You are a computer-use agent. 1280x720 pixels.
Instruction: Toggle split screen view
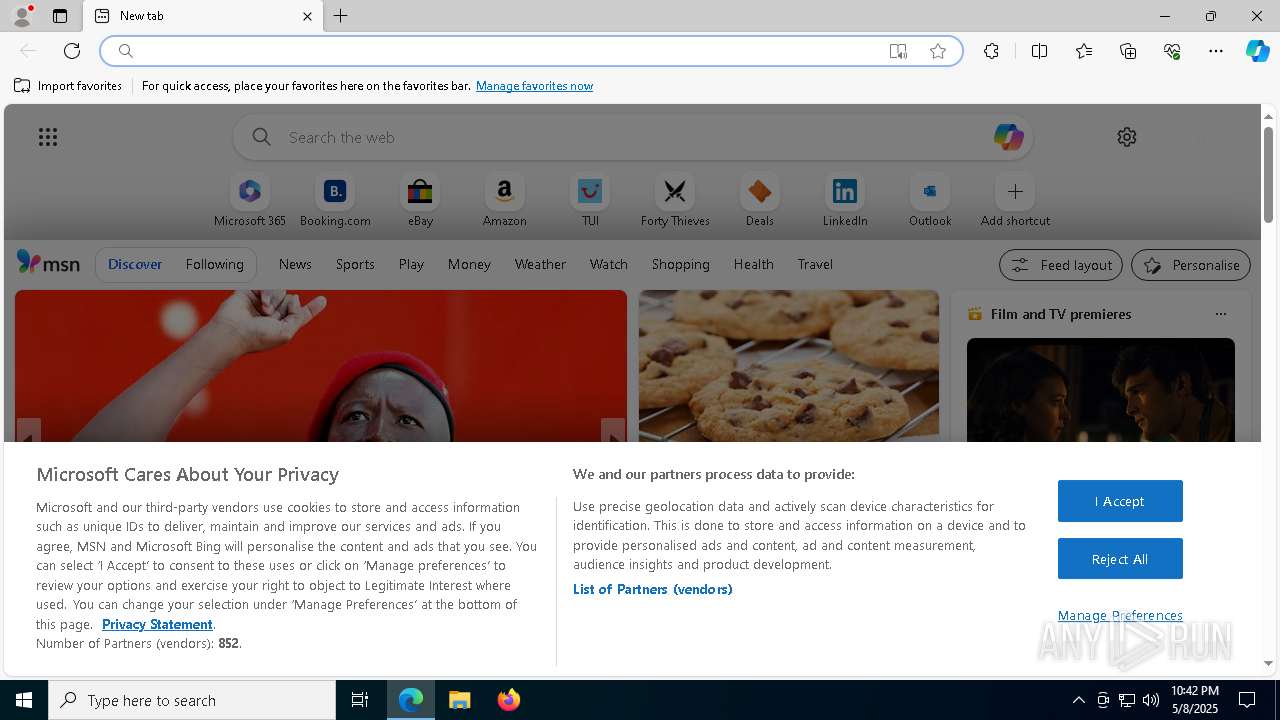tap(1039, 51)
